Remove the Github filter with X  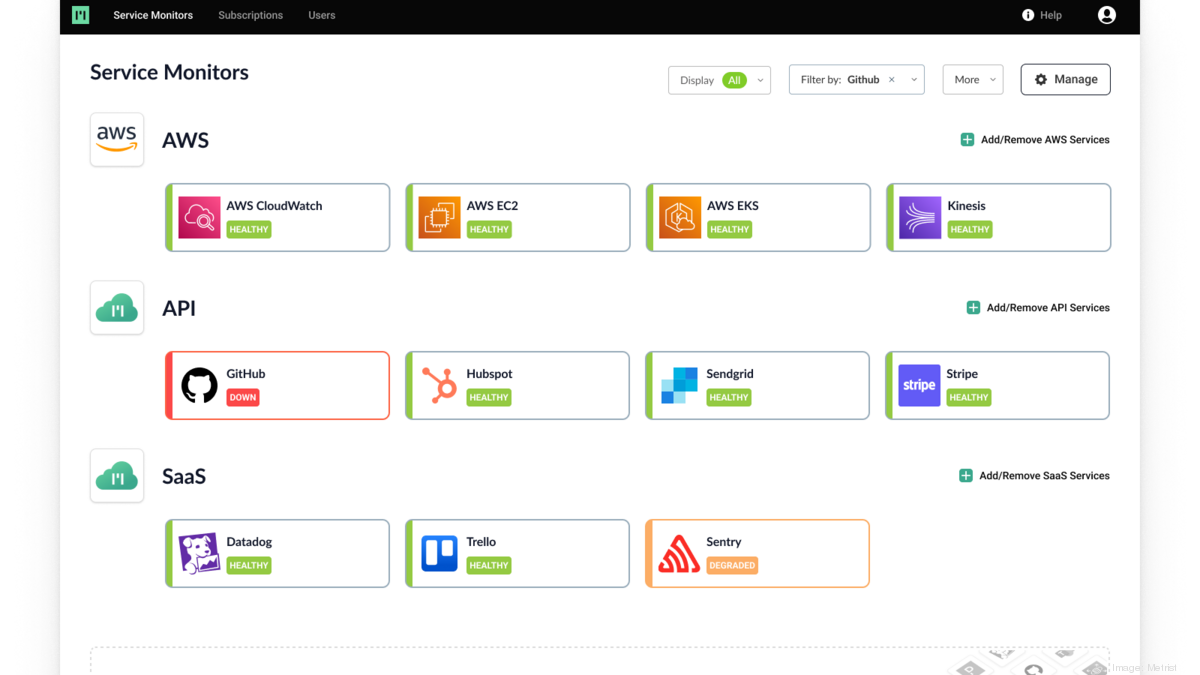click(891, 80)
